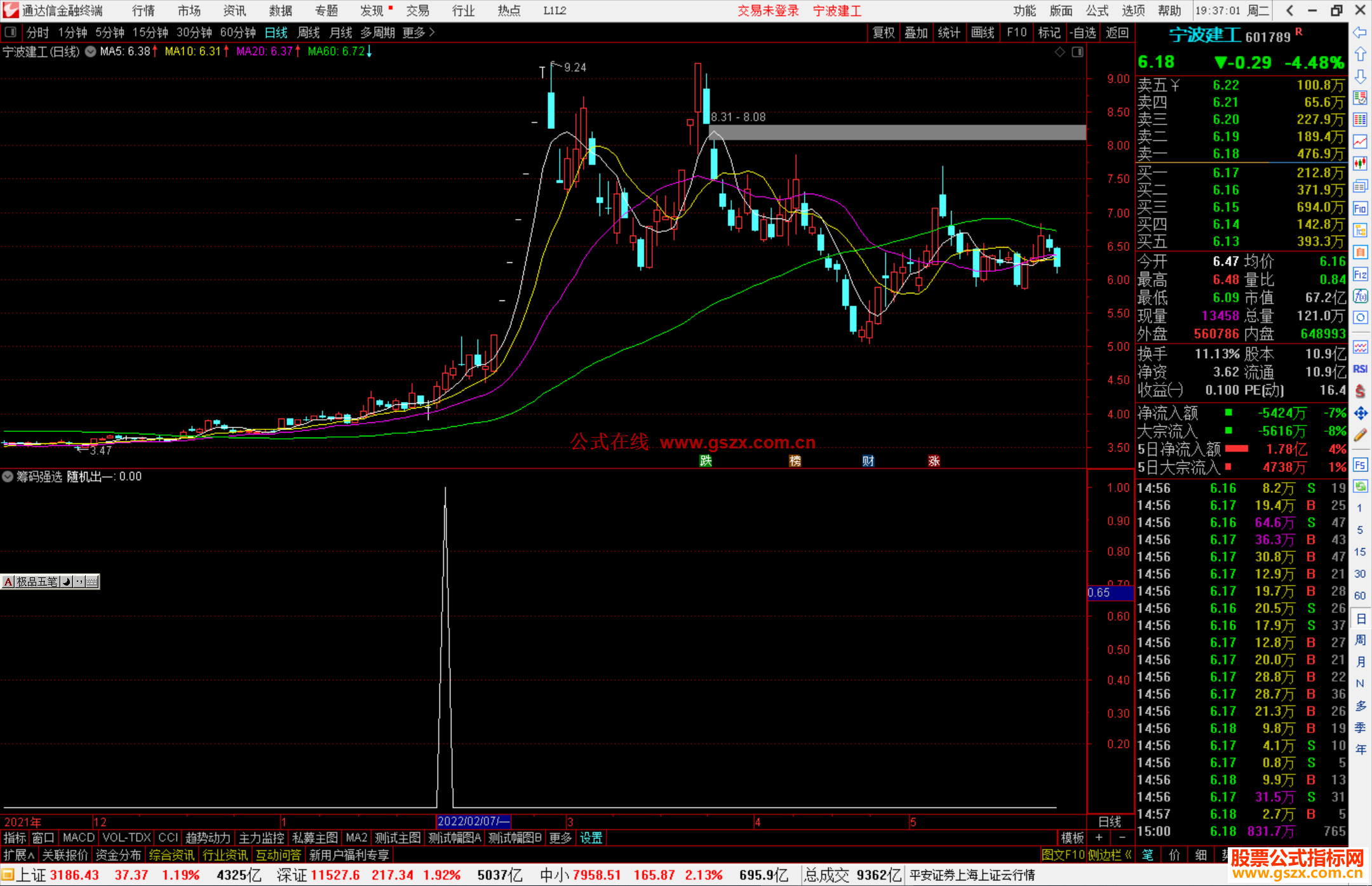1372x886 pixels.
Task: Click the -自选 remove-from-watchlist button
Action: [x=1082, y=32]
